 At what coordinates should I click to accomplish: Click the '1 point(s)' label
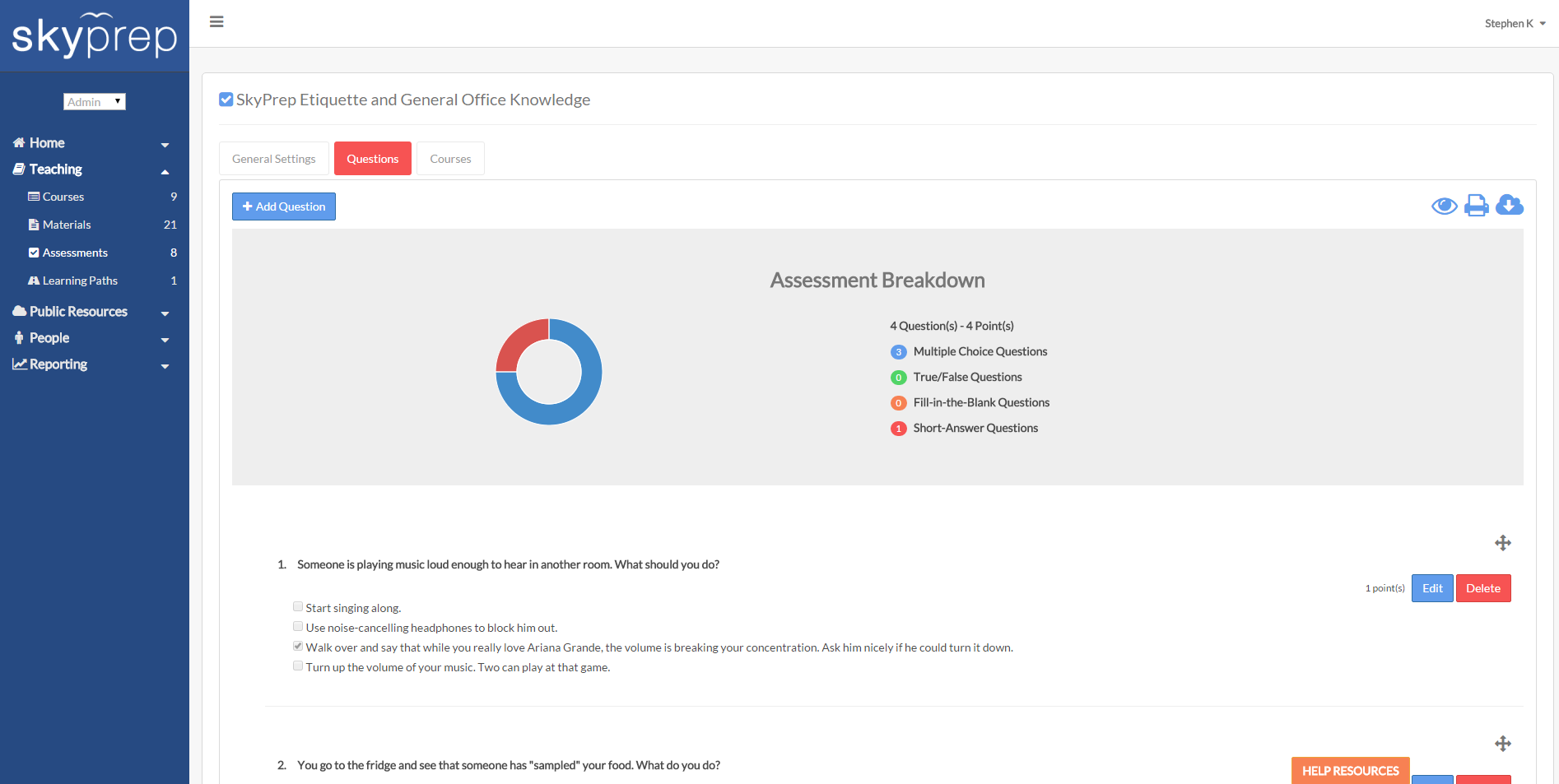coord(1385,588)
